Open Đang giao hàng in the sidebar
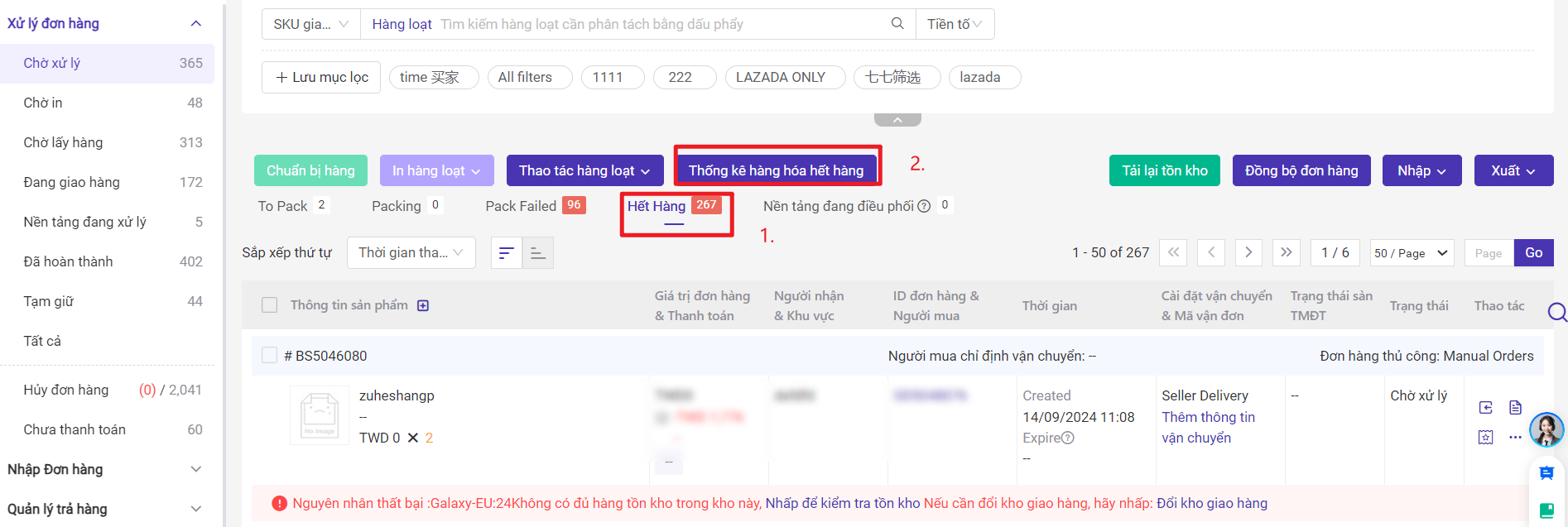The height and width of the screenshot is (527, 1568). pos(108,182)
